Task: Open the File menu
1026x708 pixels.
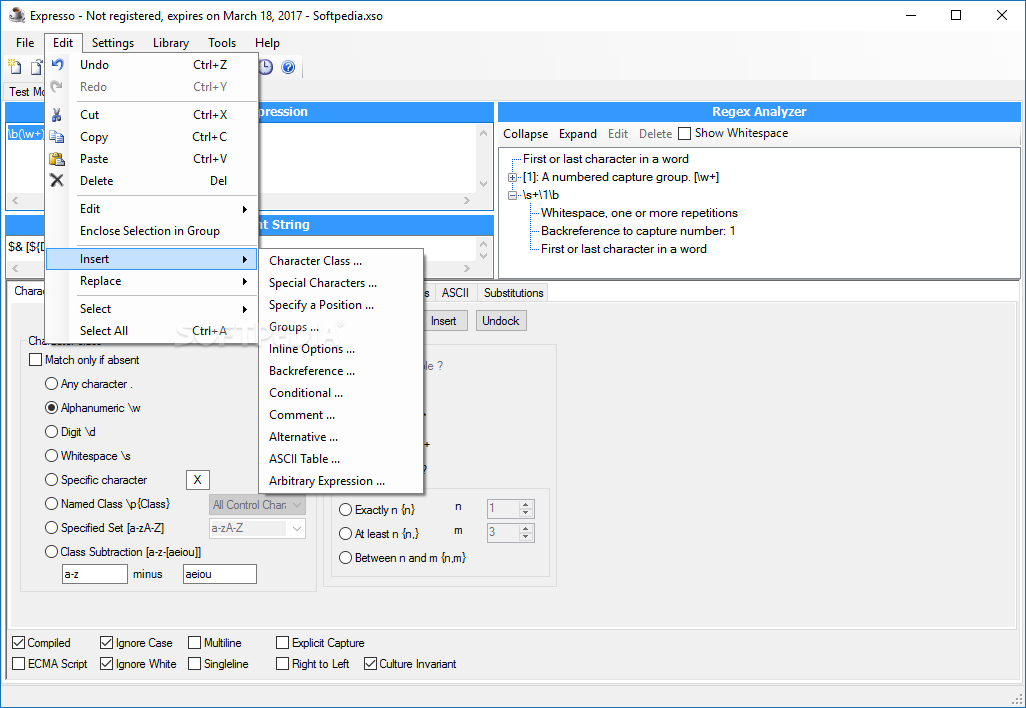Action: (x=25, y=43)
